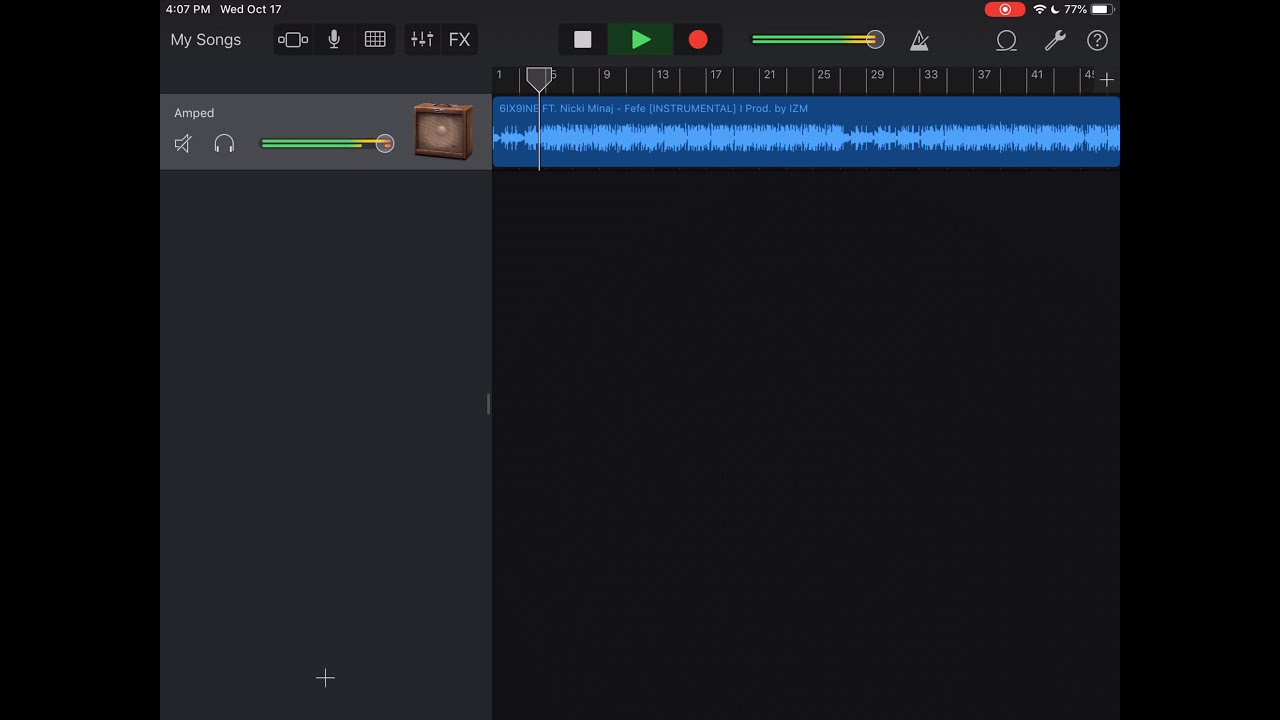Image resolution: width=1280 pixels, height=720 pixels.
Task: Jump to bar 33 on ruler
Action: [930, 75]
